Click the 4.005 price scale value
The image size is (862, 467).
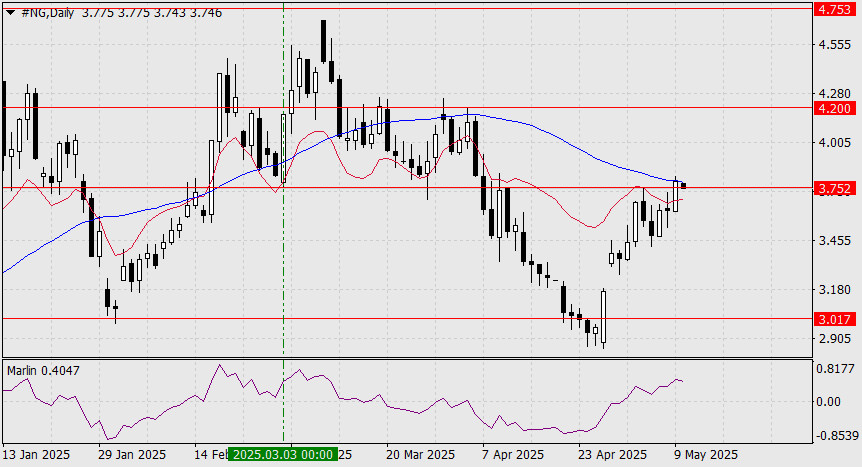(835, 143)
